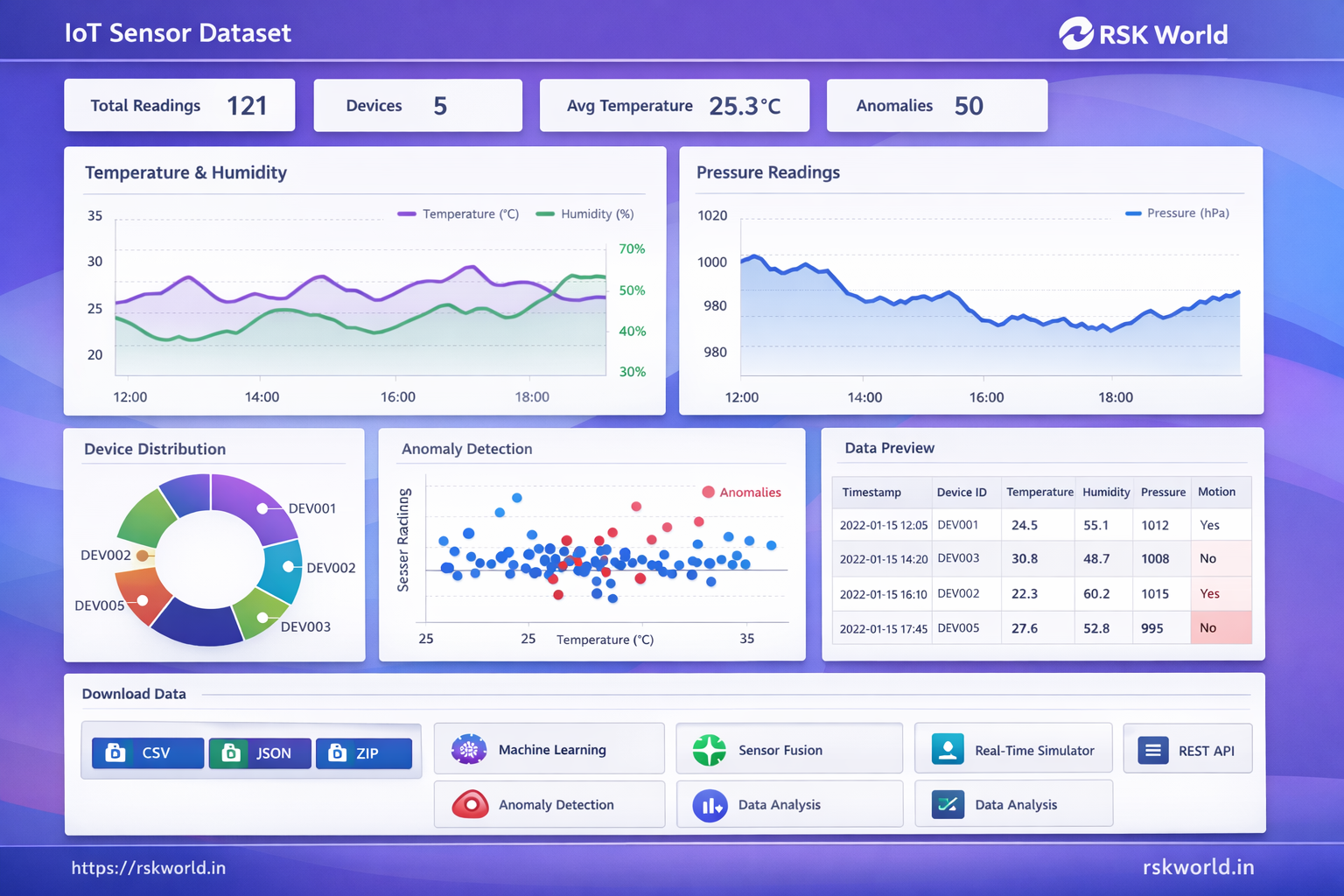This screenshot has height=896, width=1344.
Task: Click humidity value 60.2 in table
Action: (1096, 593)
